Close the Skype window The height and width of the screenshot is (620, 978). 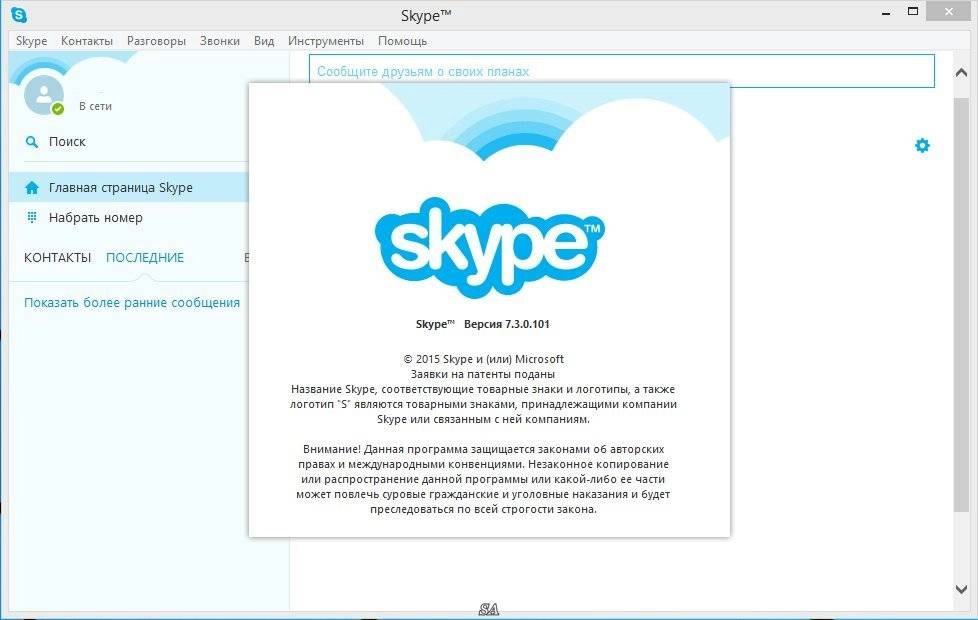click(949, 11)
